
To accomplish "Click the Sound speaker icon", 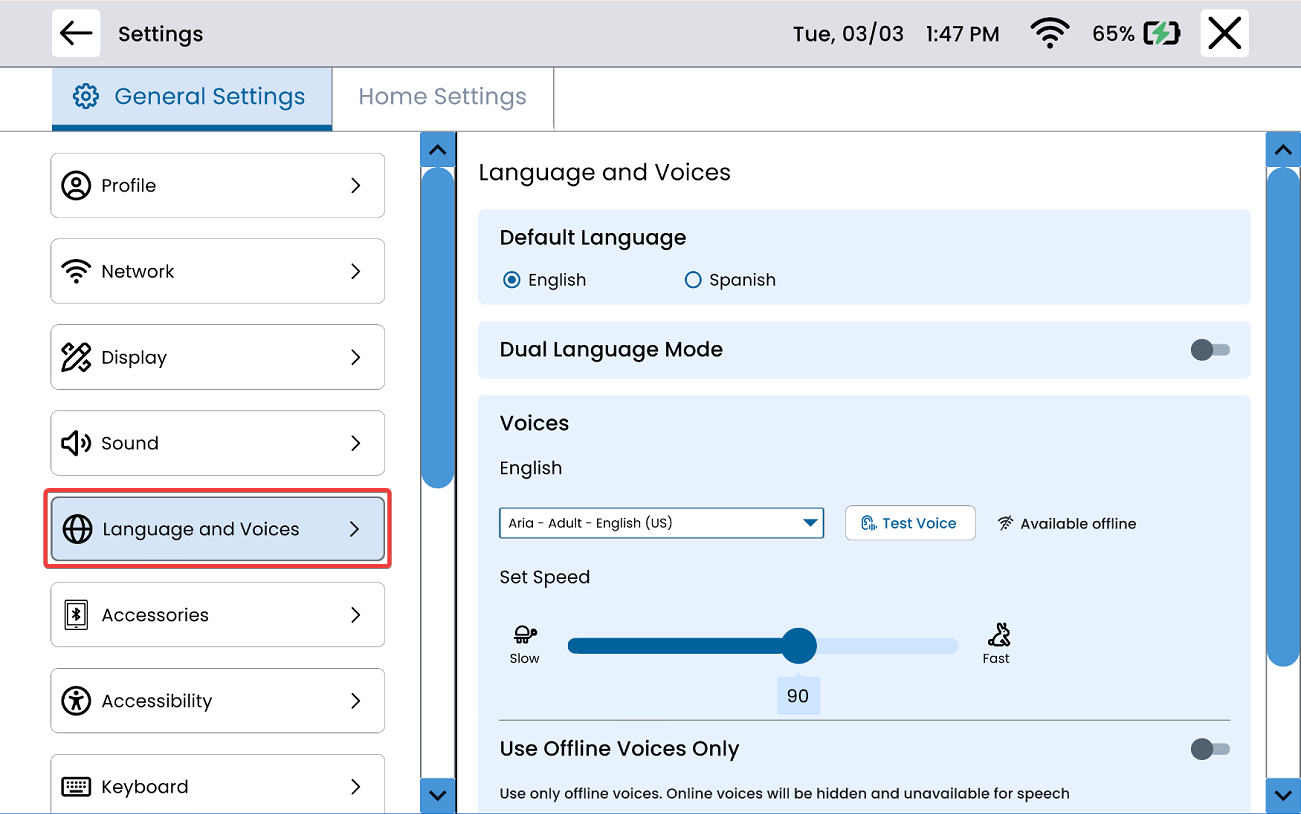I will 76,443.
